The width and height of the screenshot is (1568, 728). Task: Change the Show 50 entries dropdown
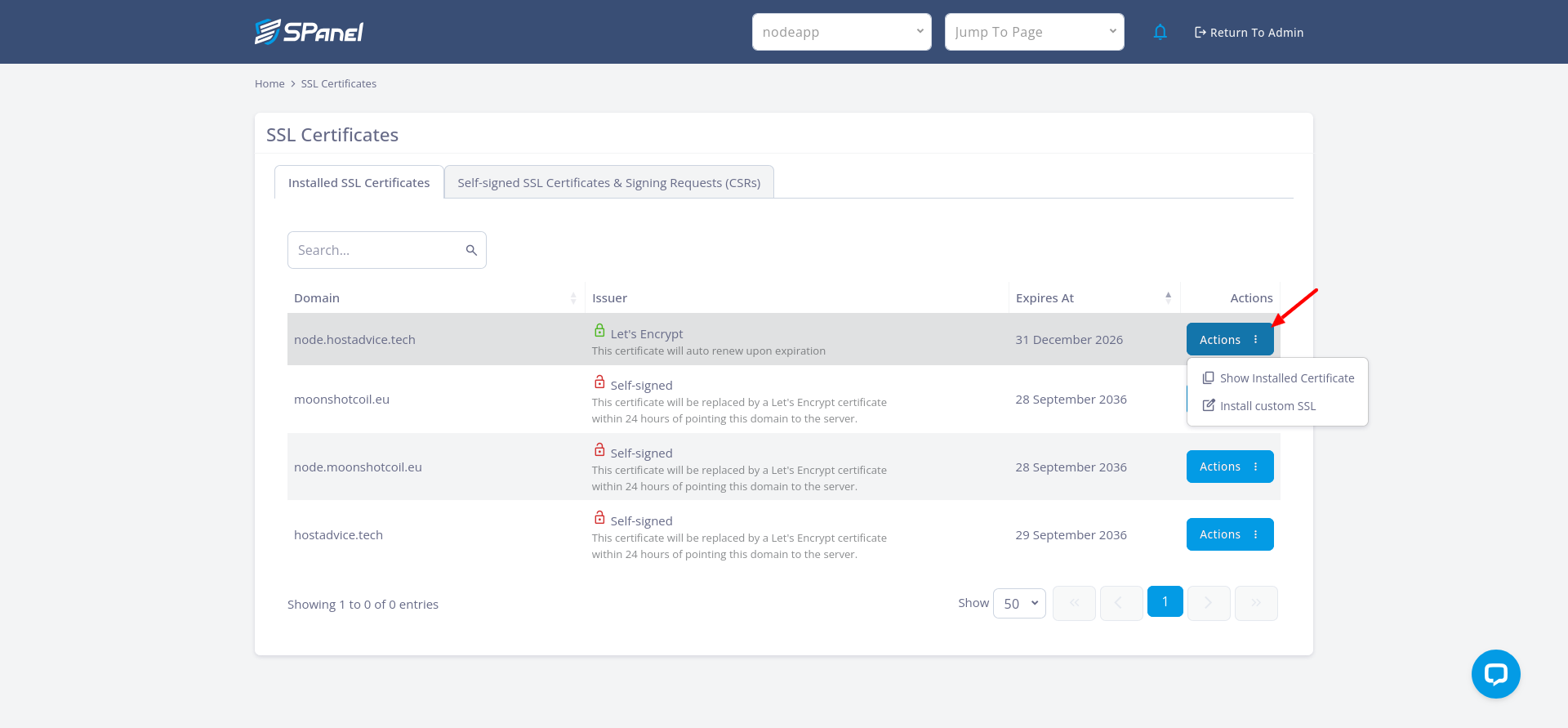pyautogui.click(x=1019, y=604)
